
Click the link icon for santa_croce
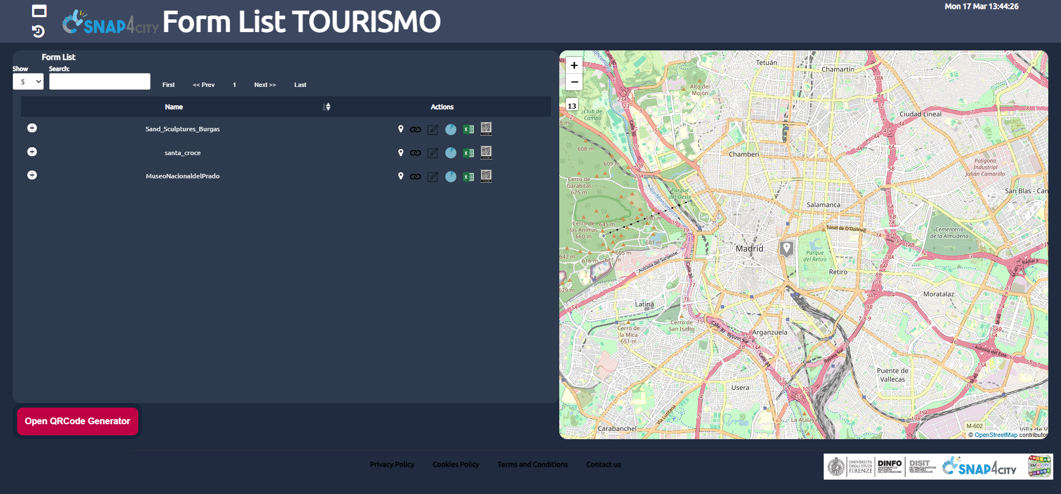(416, 153)
